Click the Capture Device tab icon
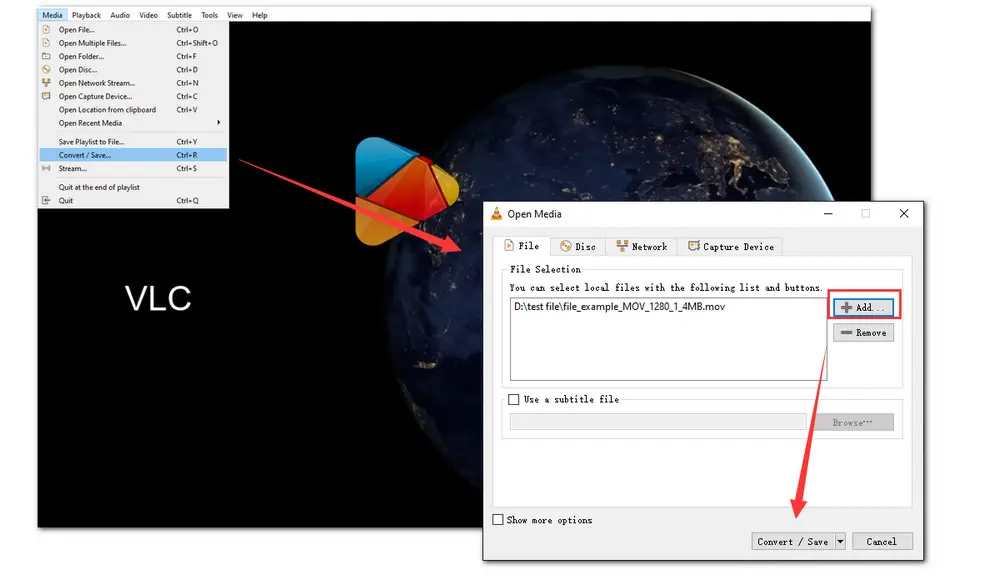This screenshot has height=580, width=1000. [693, 246]
